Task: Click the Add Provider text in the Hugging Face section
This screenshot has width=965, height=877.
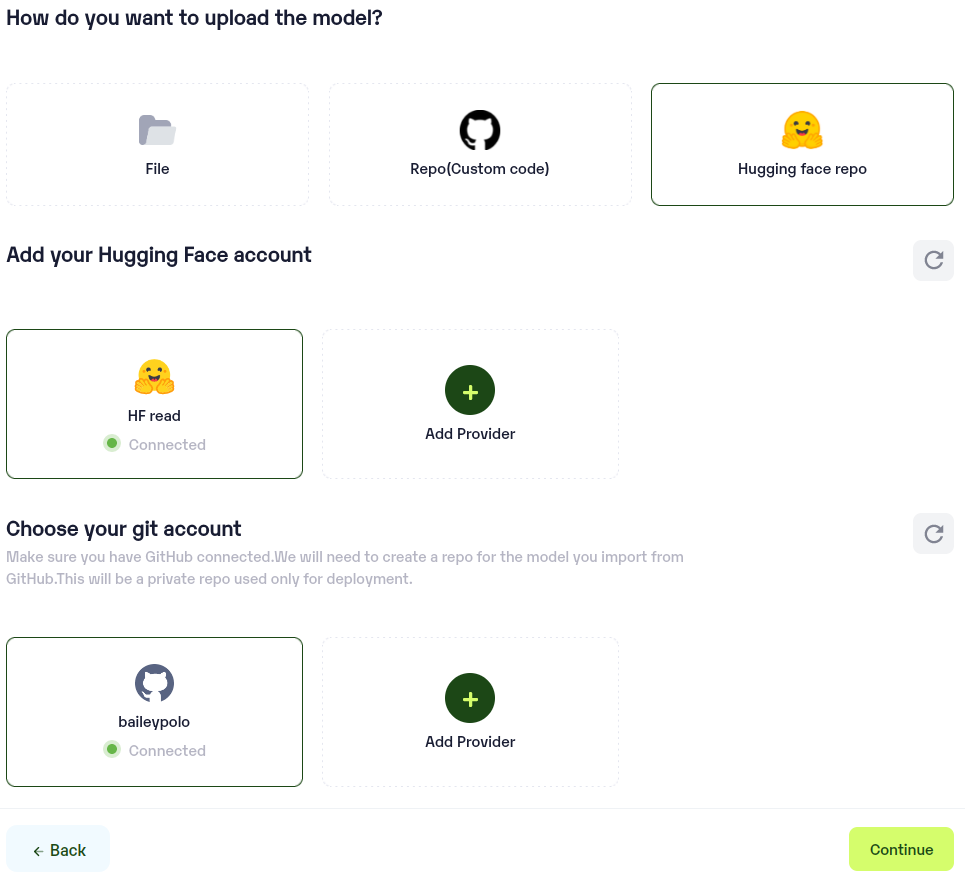Action: 470,434
